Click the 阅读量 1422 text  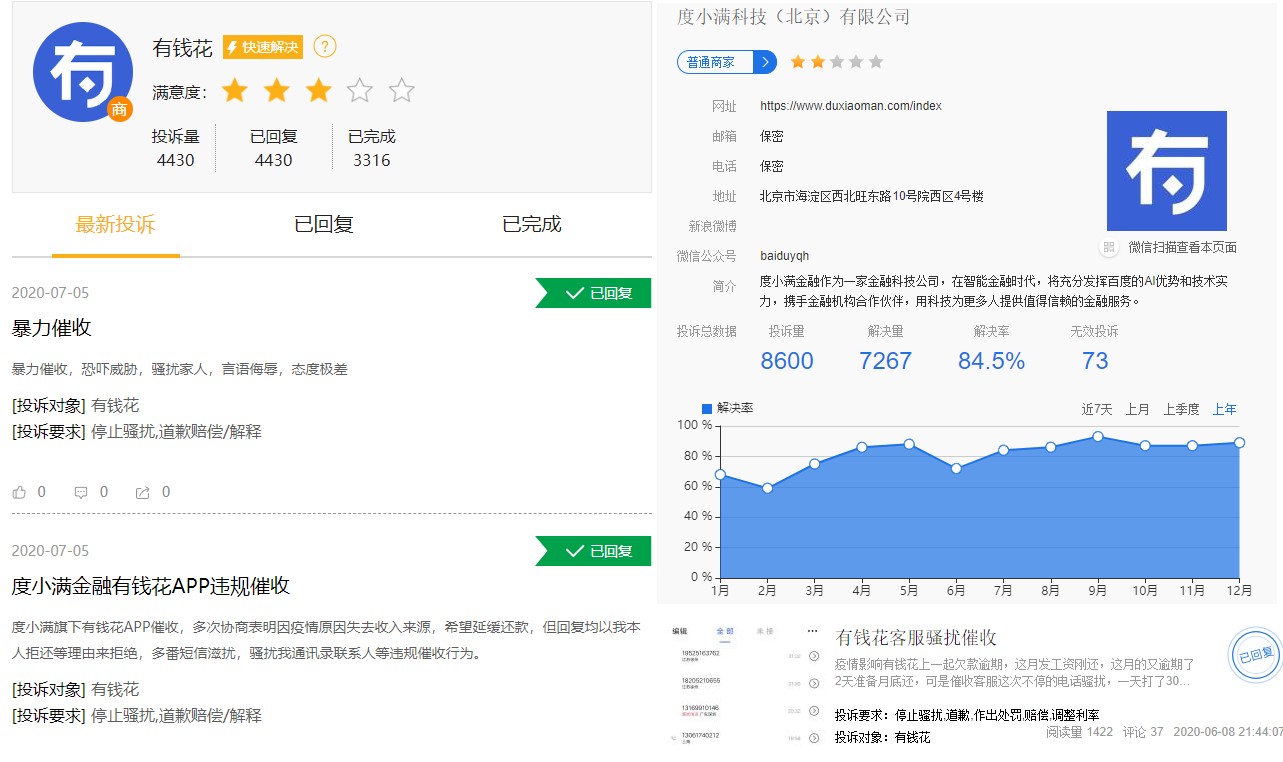[x=1079, y=732]
